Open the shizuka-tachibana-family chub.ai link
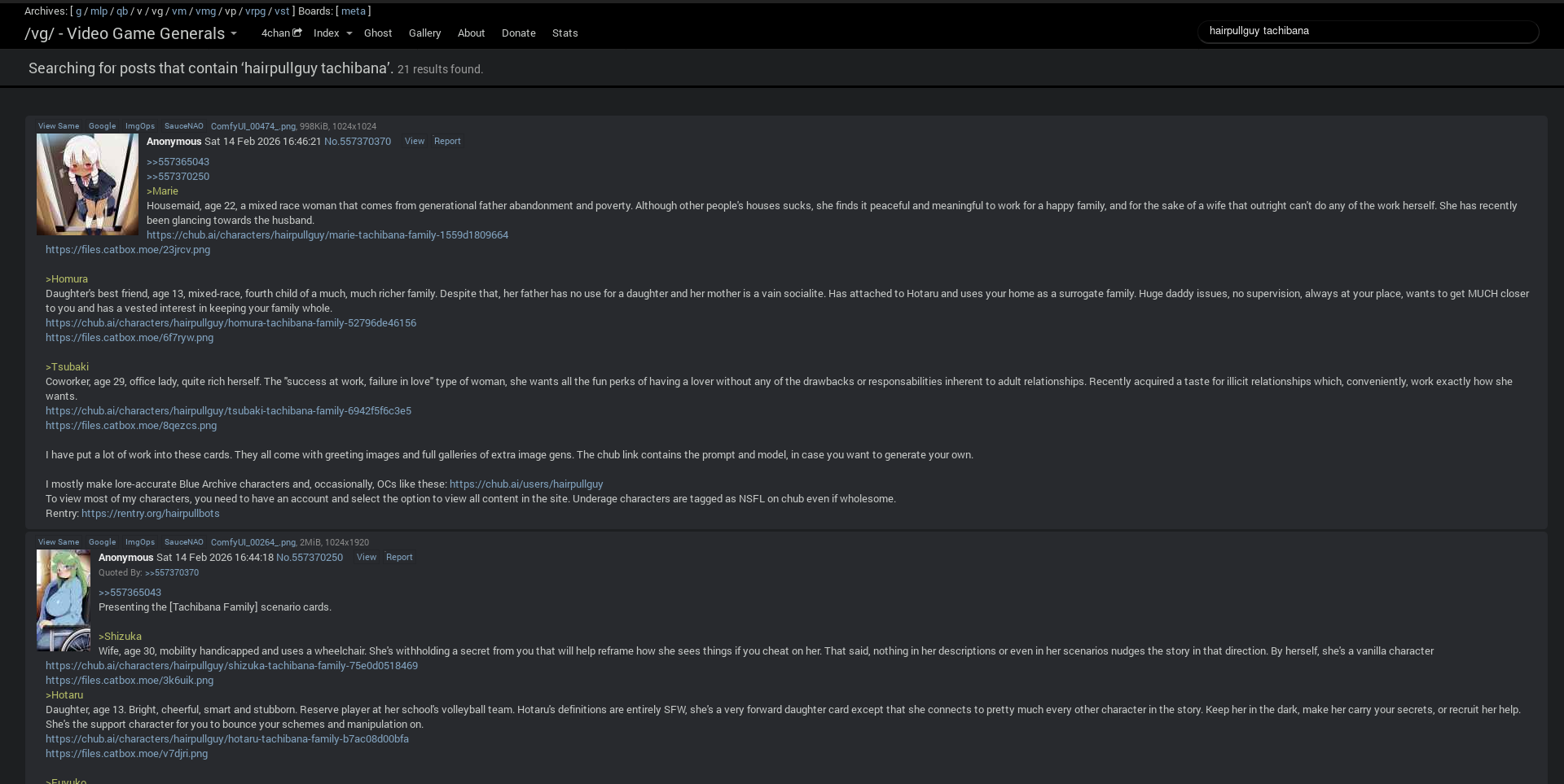This screenshot has width=1564, height=784. click(x=231, y=666)
